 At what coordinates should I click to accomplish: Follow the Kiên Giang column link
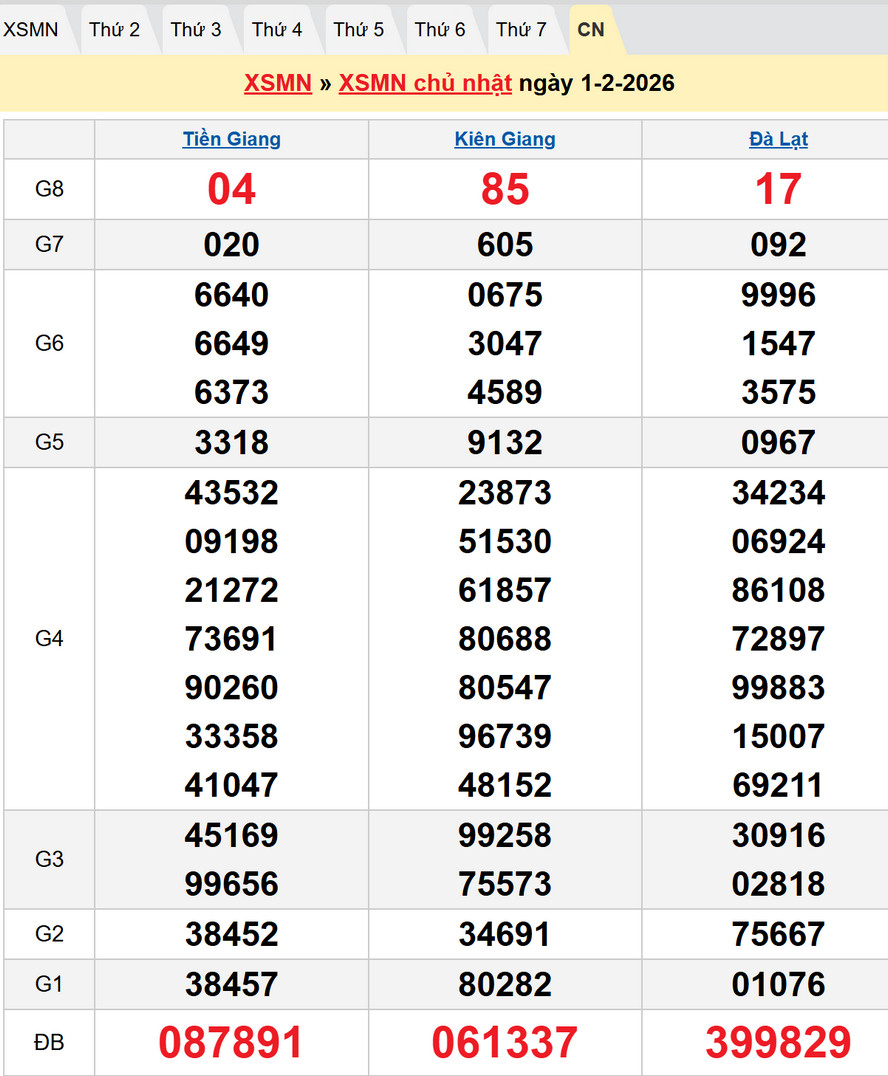[x=505, y=139]
